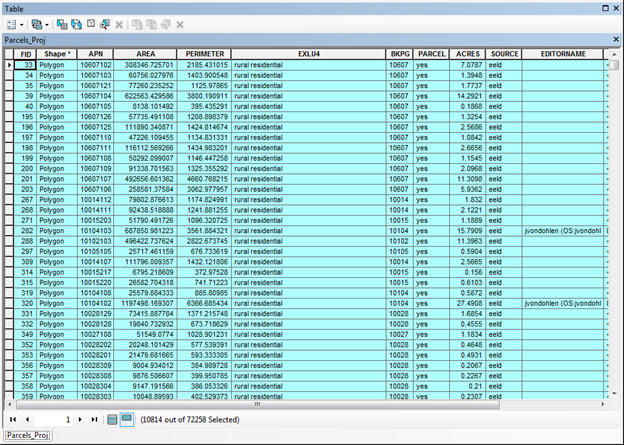Open the Table Options menu icon
Image resolution: width=624 pixels, height=445 pixels.
[10, 22]
